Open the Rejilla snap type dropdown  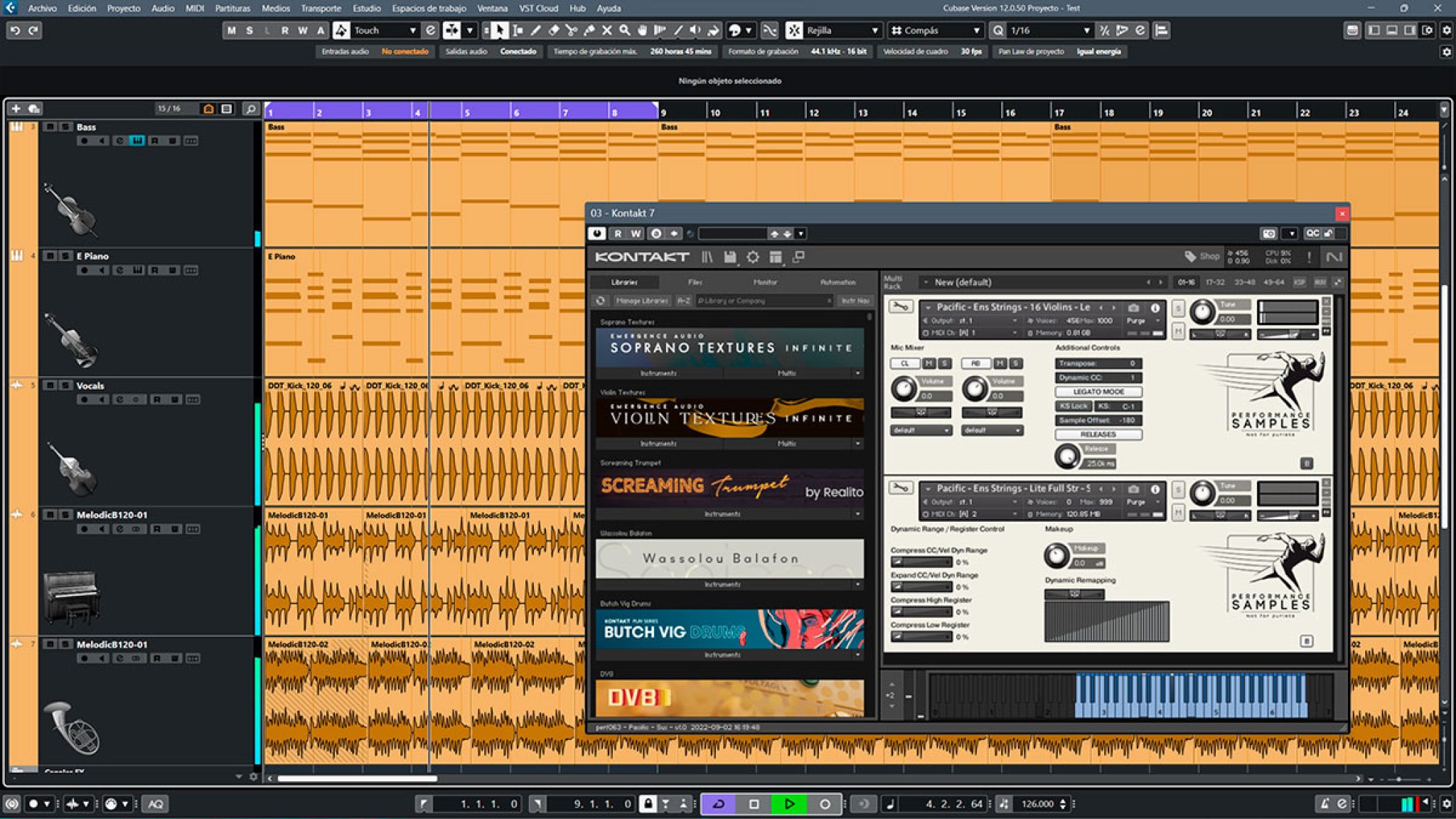(x=874, y=31)
